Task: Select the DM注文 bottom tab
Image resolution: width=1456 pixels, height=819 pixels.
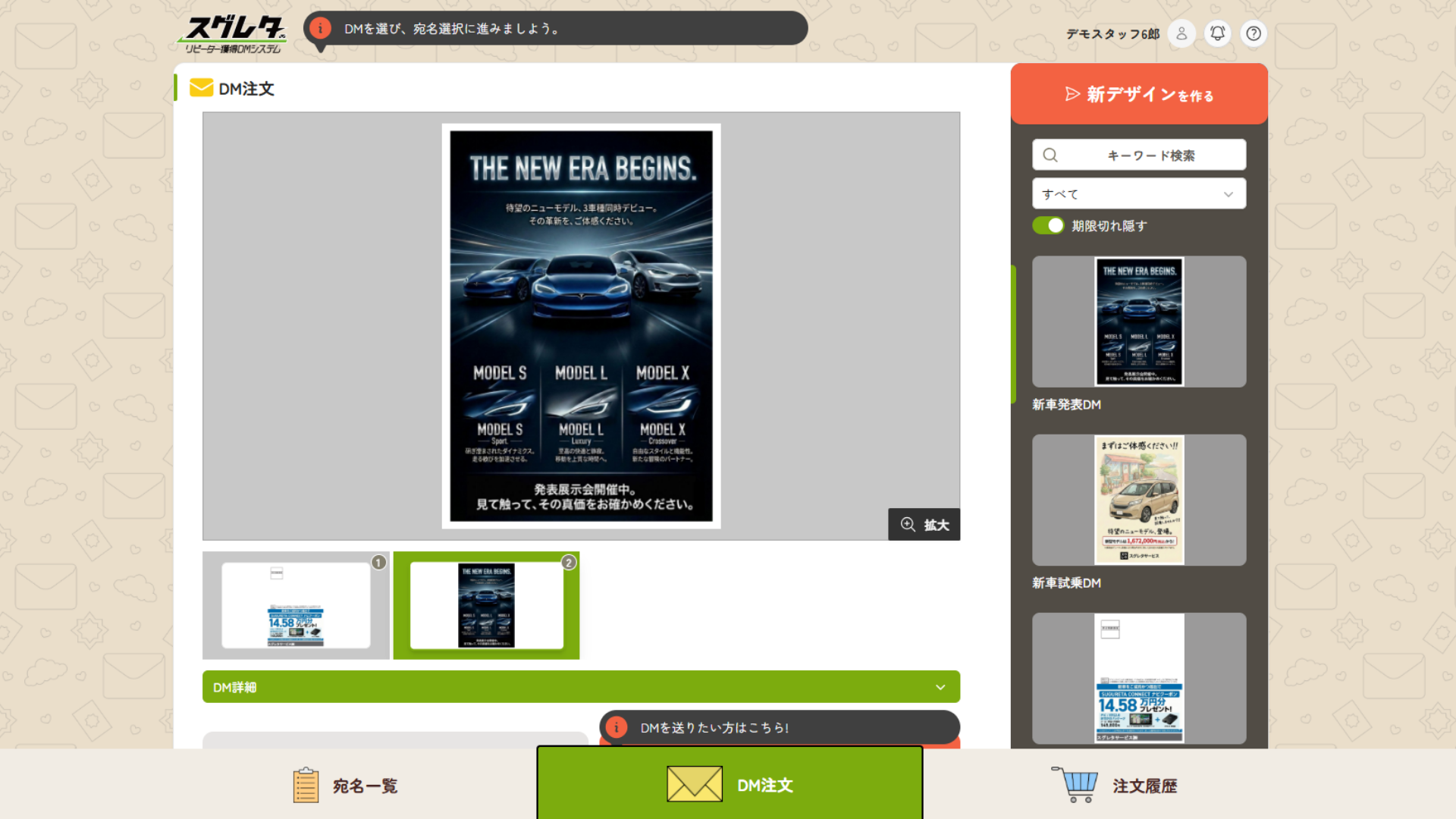Action: coord(730,784)
